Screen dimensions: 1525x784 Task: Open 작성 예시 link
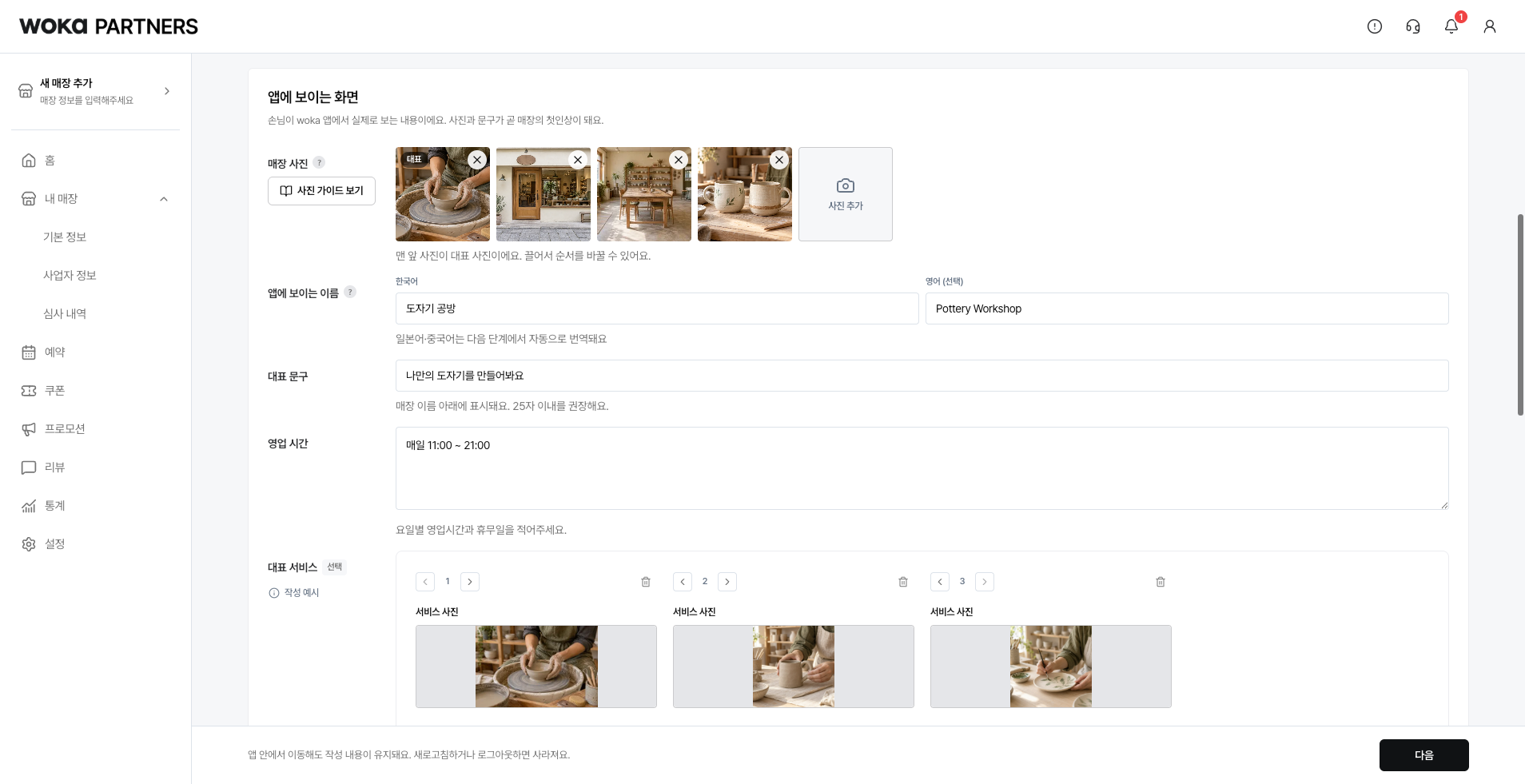pos(294,592)
